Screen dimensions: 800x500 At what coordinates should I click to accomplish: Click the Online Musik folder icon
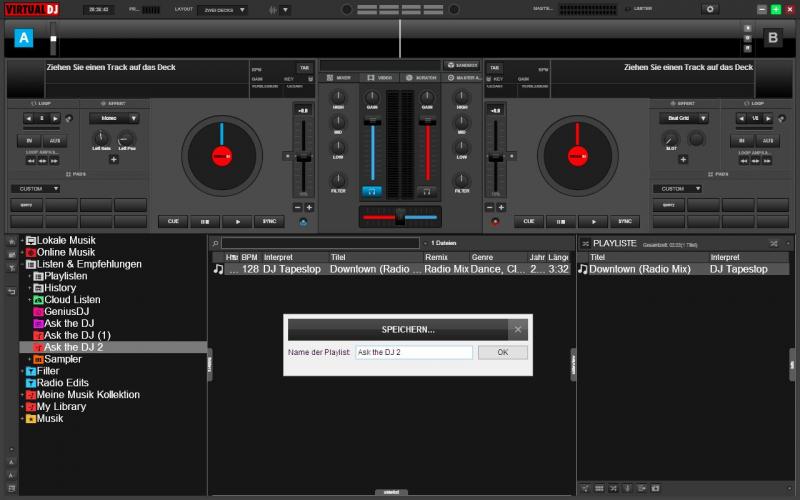[31, 252]
